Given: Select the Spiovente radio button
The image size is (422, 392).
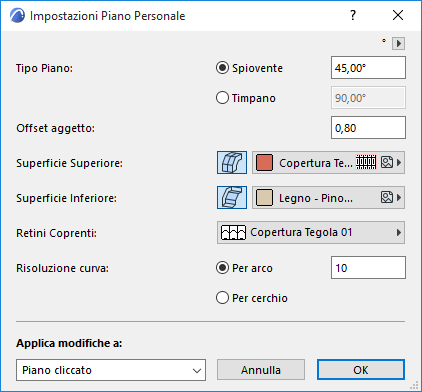Looking at the screenshot, I should tap(222, 68).
